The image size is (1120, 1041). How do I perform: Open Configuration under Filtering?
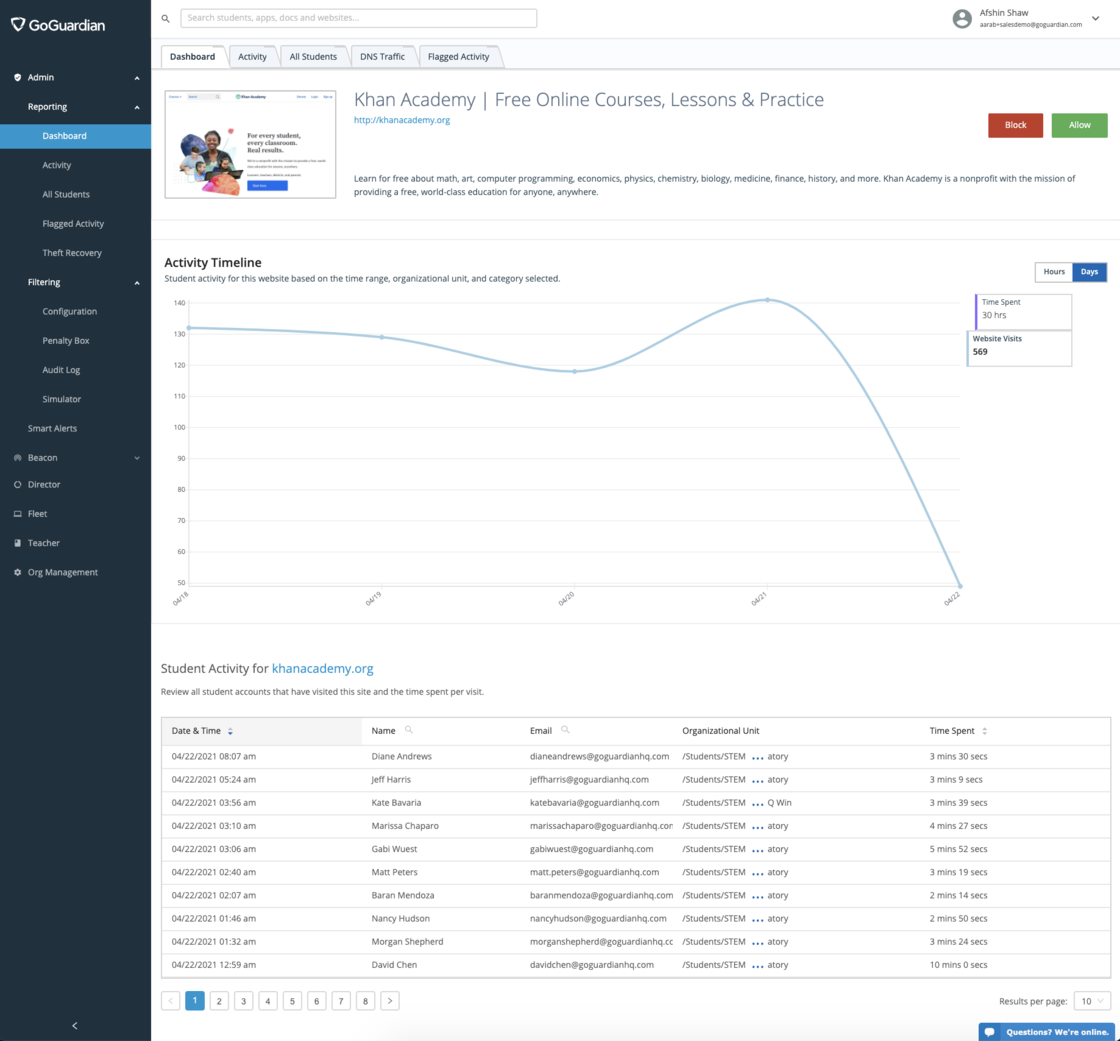click(69, 312)
